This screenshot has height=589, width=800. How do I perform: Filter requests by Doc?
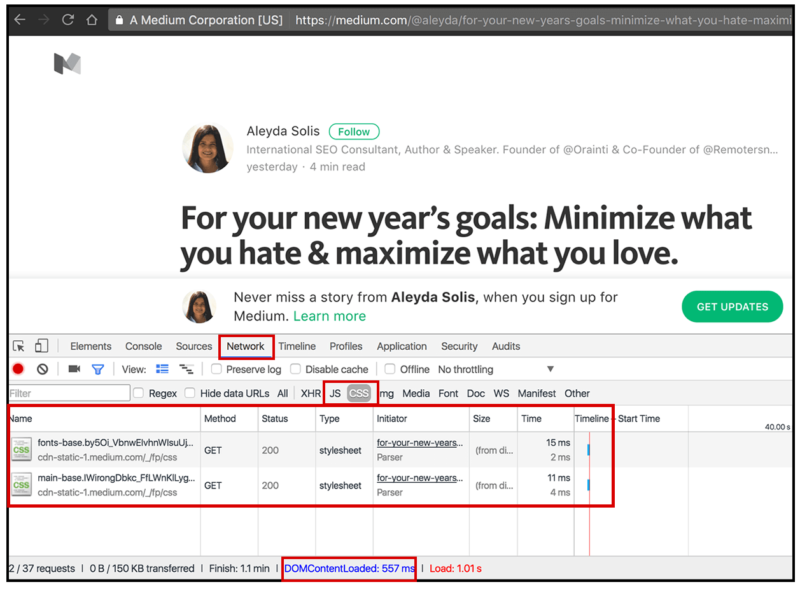pyautogui.click(x=476, y=393)
